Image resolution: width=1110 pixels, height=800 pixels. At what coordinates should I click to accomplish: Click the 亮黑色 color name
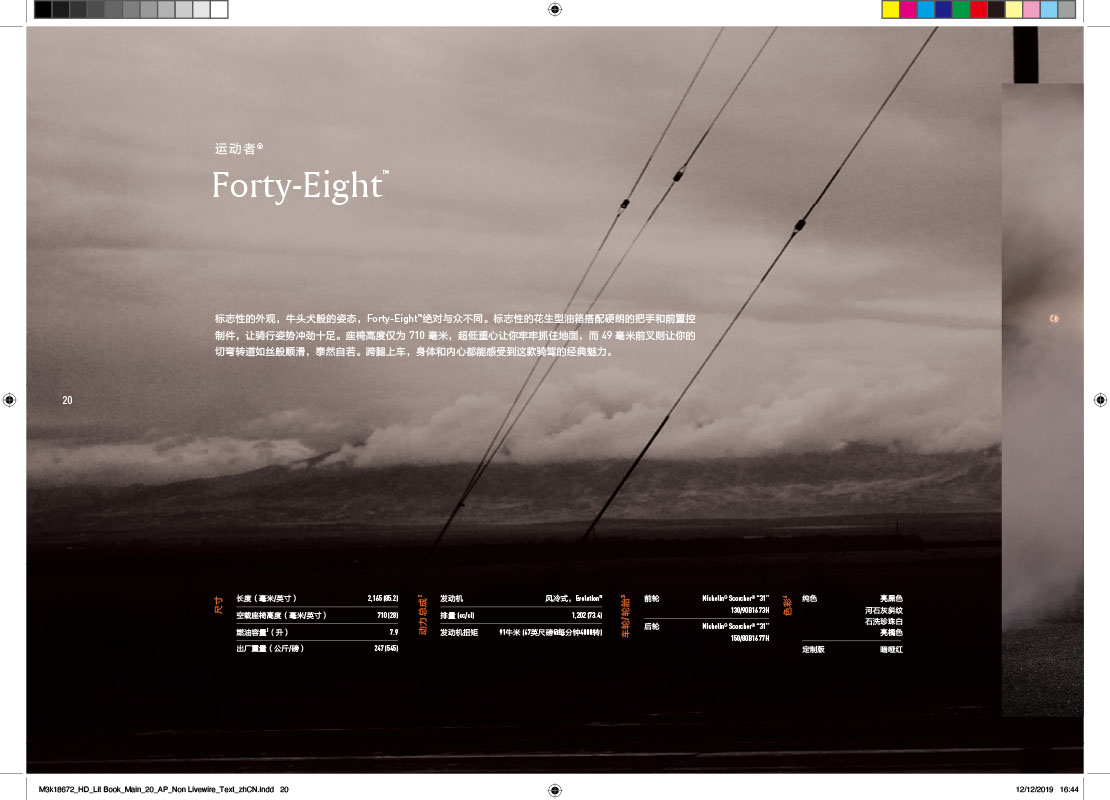pyautogui.click(x=891, y=599)
